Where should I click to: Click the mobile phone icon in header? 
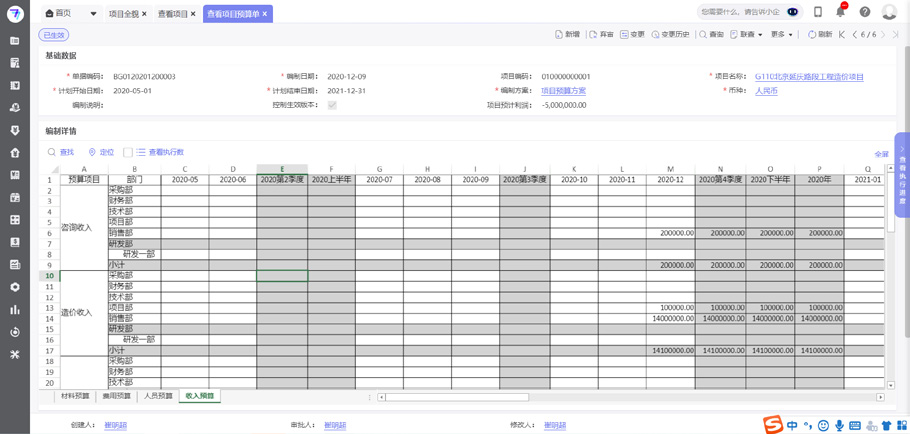(x=817, y=12)
